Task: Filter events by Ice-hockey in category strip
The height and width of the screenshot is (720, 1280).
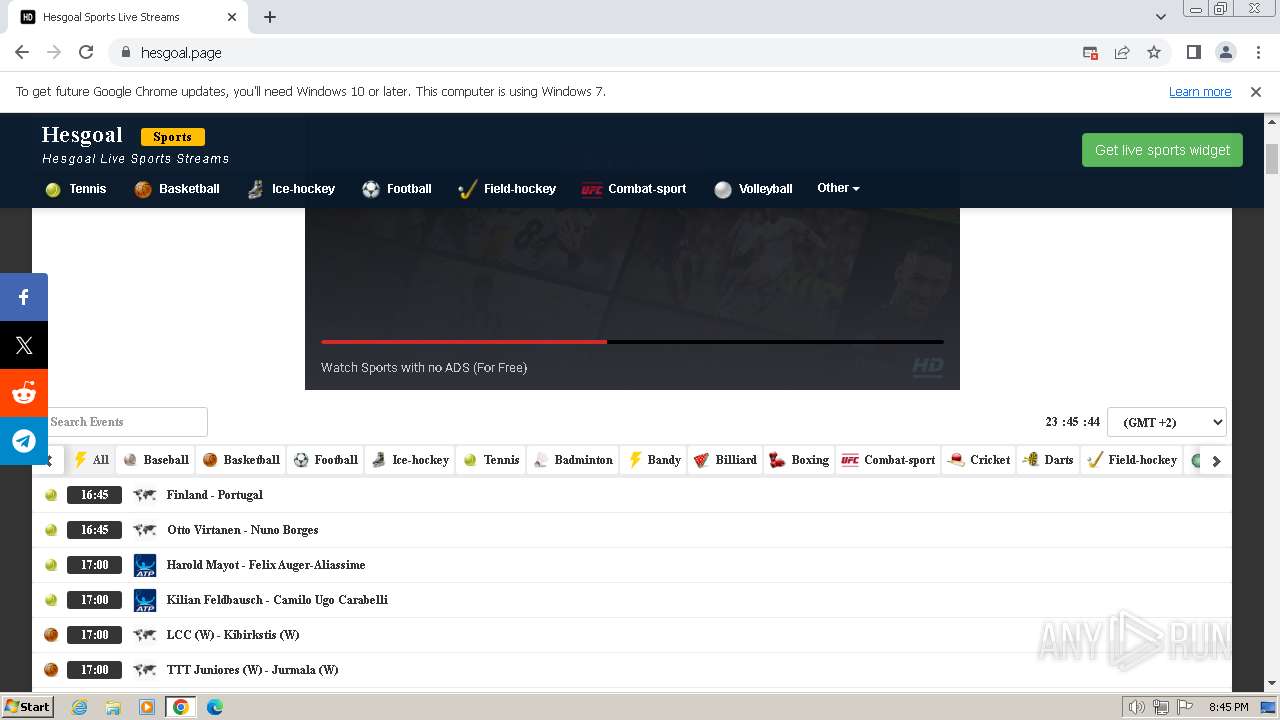Action: tap(410, 460)
